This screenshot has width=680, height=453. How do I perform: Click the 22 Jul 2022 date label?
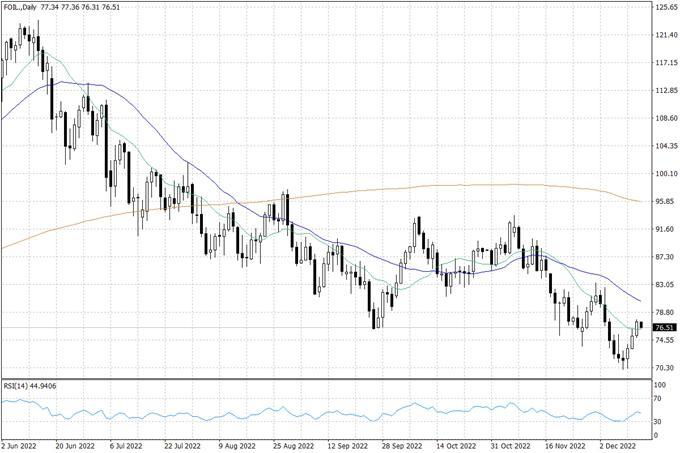click(183, 445)
